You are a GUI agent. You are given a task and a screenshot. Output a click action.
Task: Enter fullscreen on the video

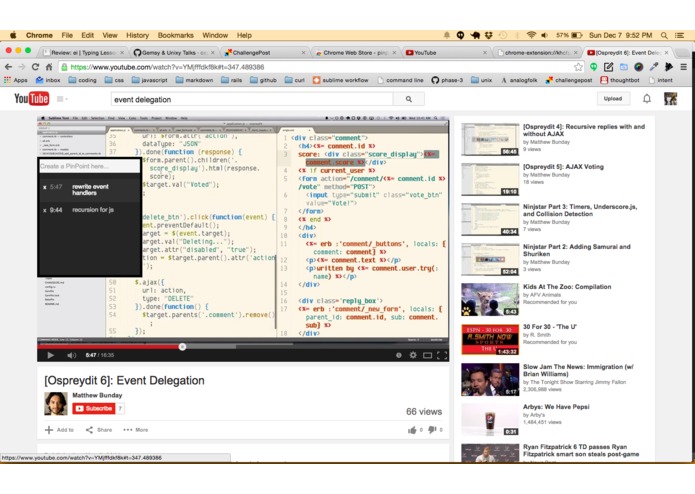pyautogui.click(x=442, y=355)
